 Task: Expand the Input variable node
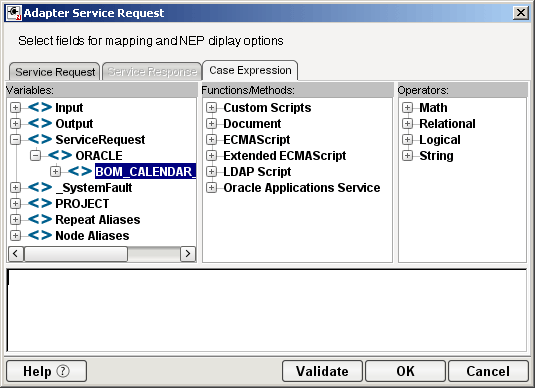tap(15, 107)
